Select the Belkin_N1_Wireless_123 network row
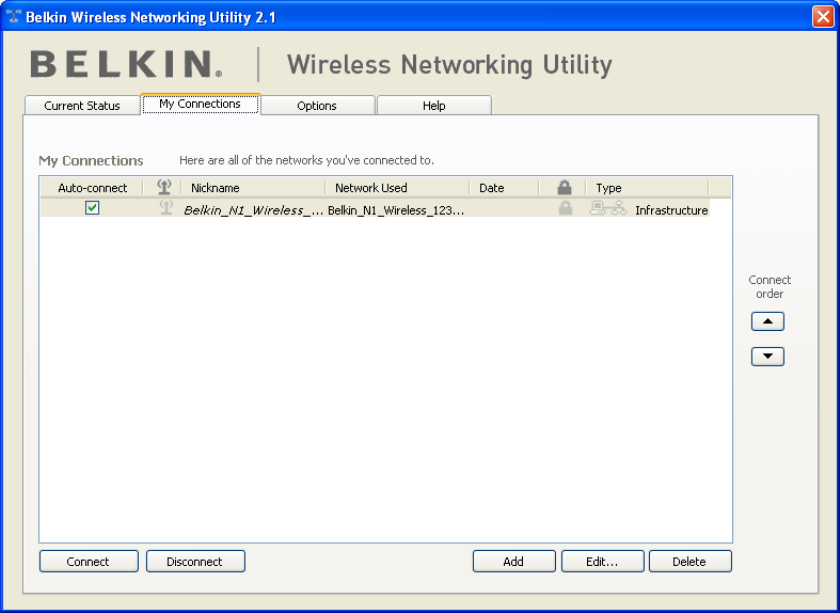Screen dimensions: 840x613 click(x=375, y=208)
